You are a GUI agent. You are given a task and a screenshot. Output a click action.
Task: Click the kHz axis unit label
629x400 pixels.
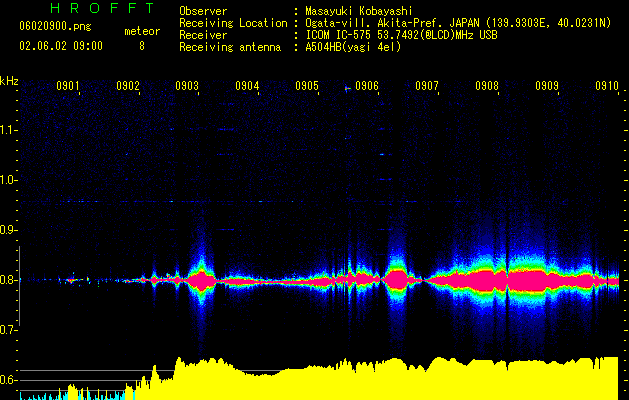9,81
